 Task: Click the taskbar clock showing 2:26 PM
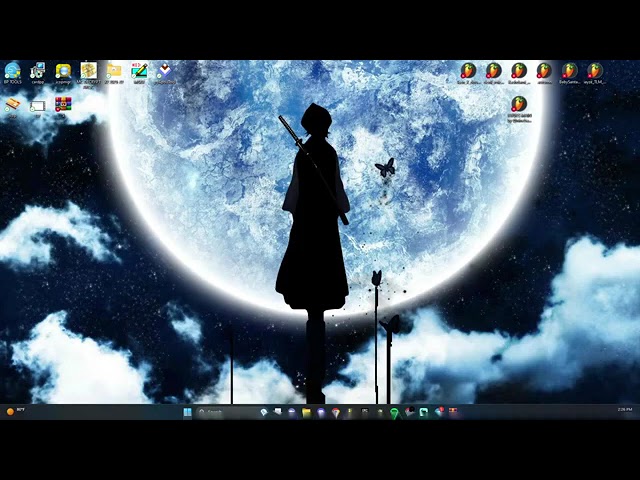click(624, 409)
